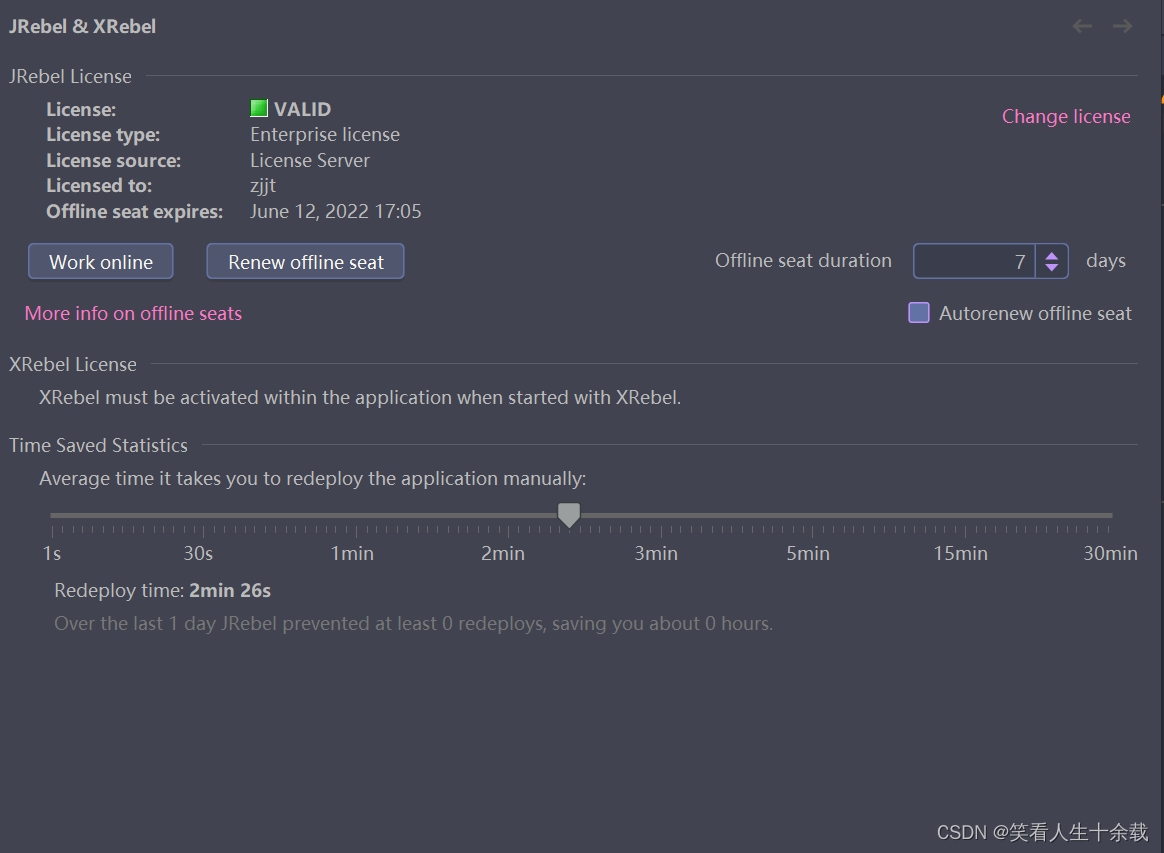Click the 'JRebel License' section heading
Viewport: 1164px width, 853px height.
point(70,76)
